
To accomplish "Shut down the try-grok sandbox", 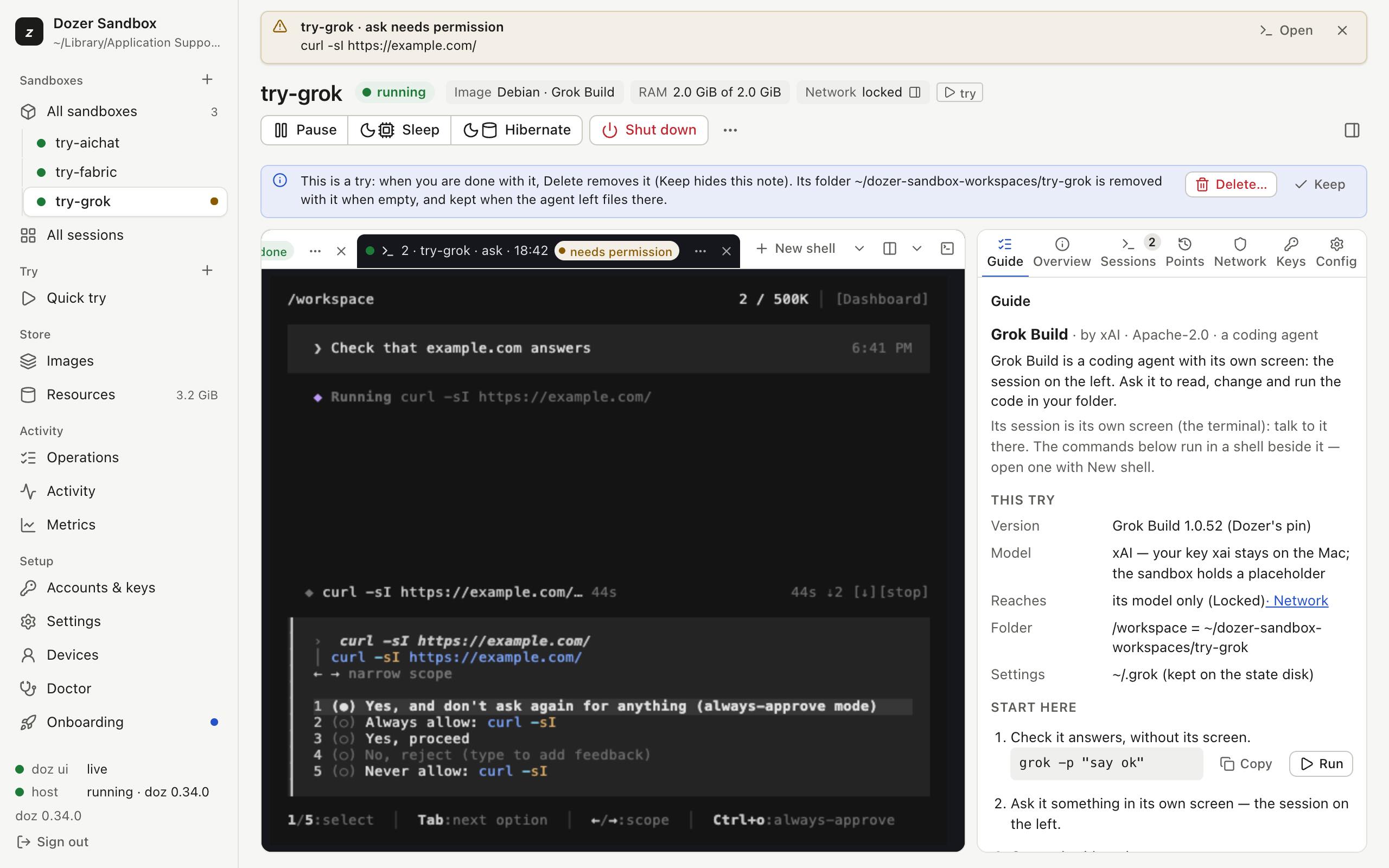I will pos(648,130).
